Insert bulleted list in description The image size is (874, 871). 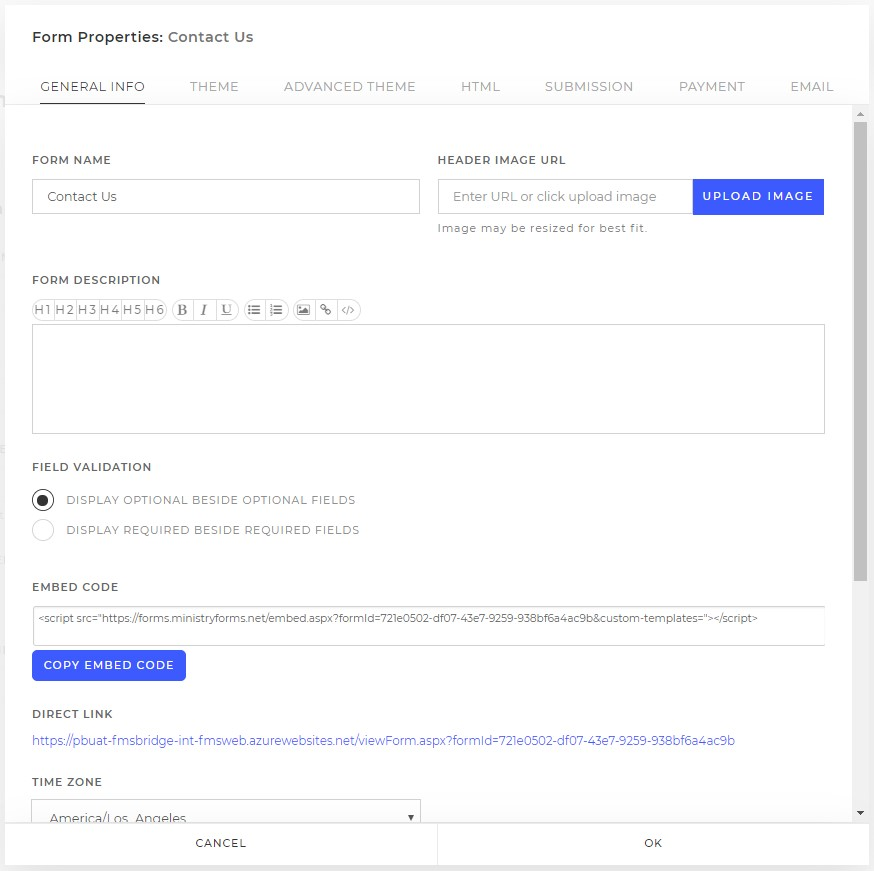click(x=254, y=310)
